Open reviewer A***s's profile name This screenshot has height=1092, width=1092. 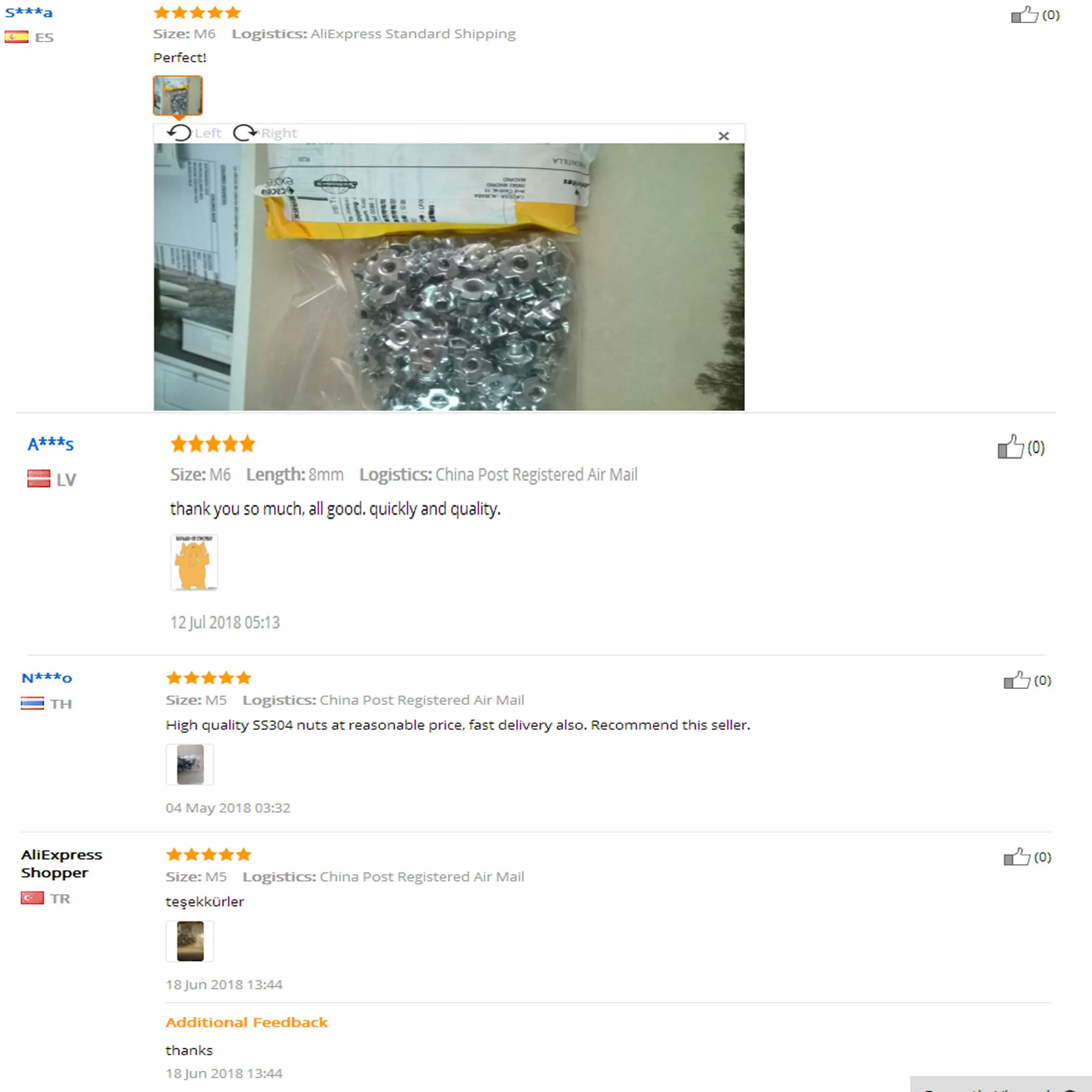point(51,444)
